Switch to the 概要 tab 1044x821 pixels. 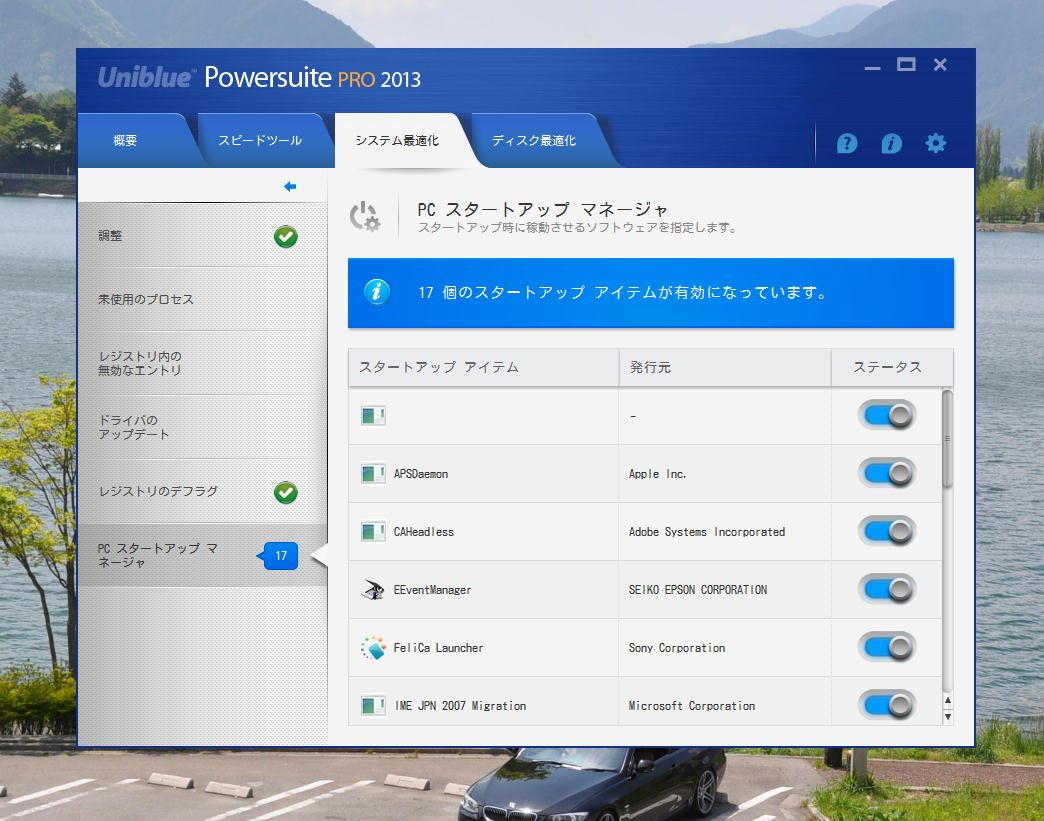(133, 140)
